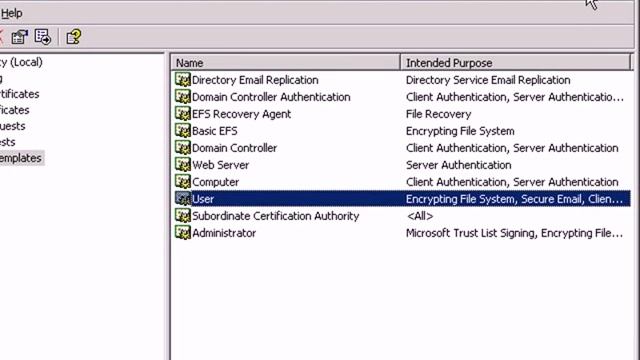The image size is (640, 360).
Task: Click the Directory Email Replication template icon
Action: tap(182, 80)
